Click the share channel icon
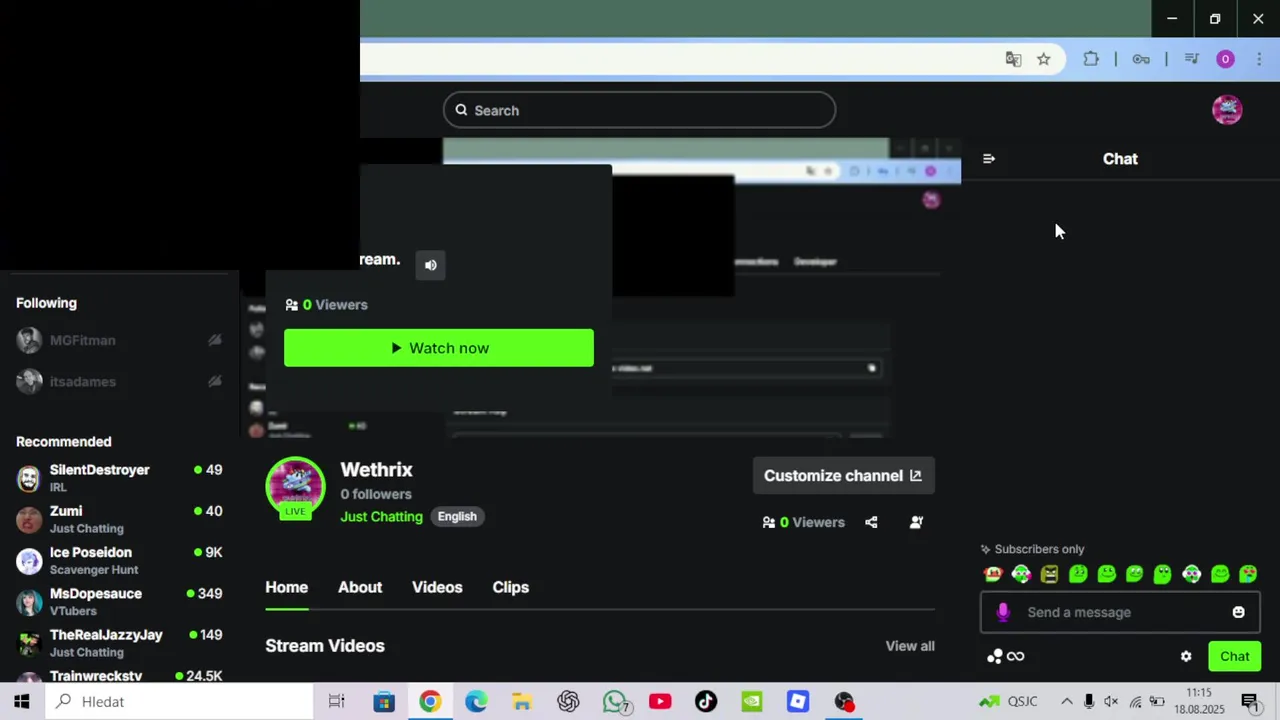Image resolution: width=1280 pixels, height=720 pixels. (871, 522)
